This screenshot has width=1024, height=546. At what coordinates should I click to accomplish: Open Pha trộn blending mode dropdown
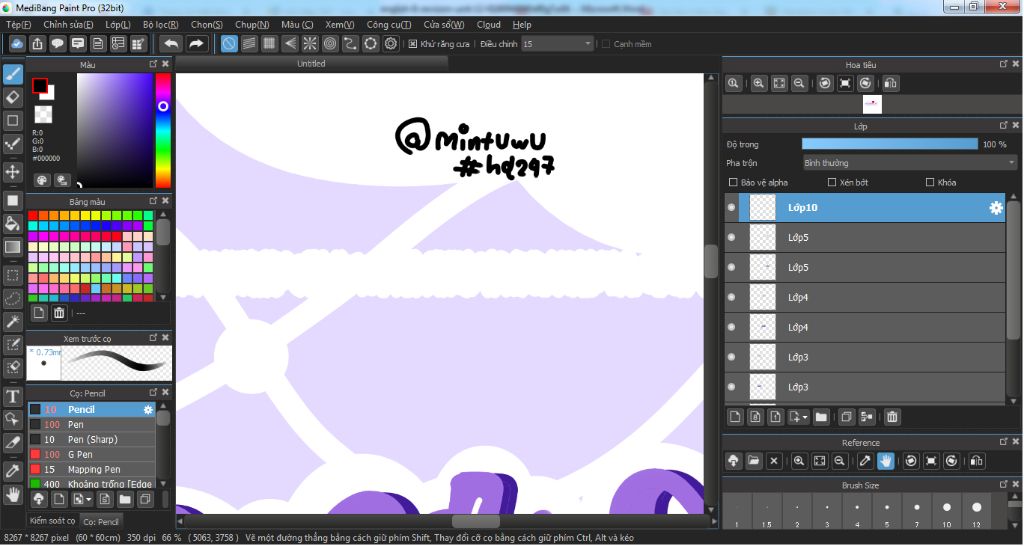[x=910, y=163]
